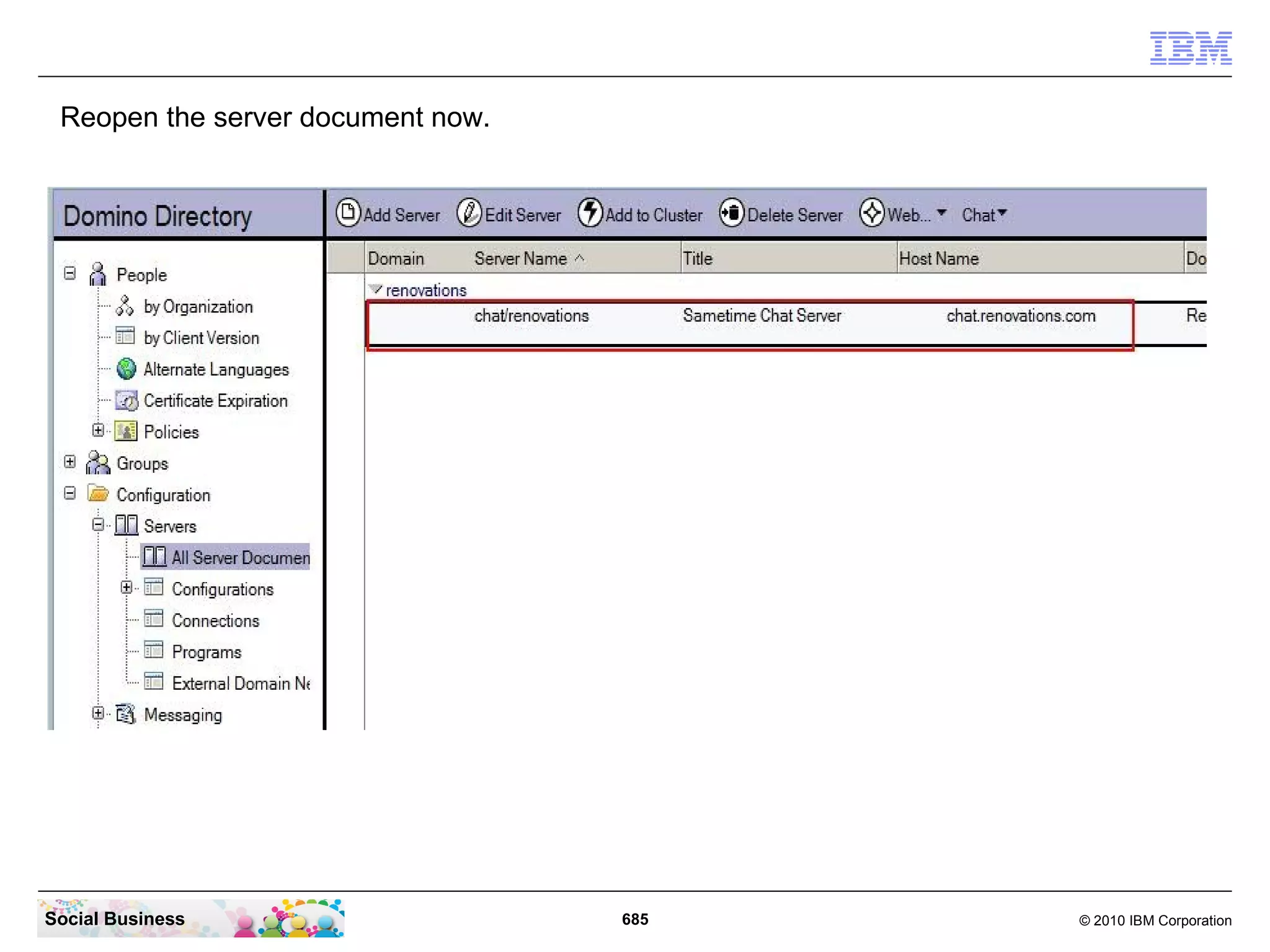Click the Connections view icon
Screen dimensions: 1270x952
click(153, 619)
